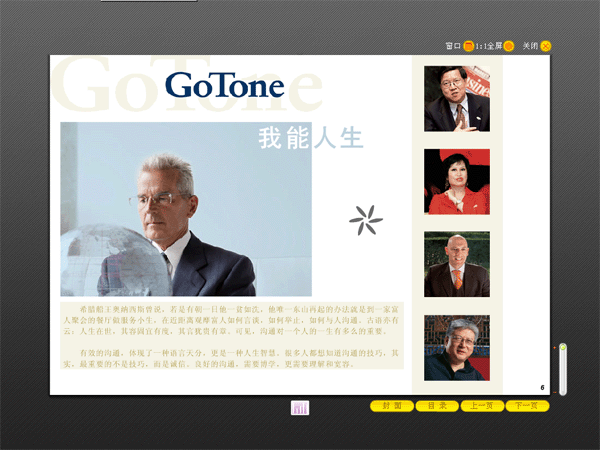Open thumbnail of bald man with orange tie
Image resolution: width=600 pixels, height=450 pixels.
(457, 264)
